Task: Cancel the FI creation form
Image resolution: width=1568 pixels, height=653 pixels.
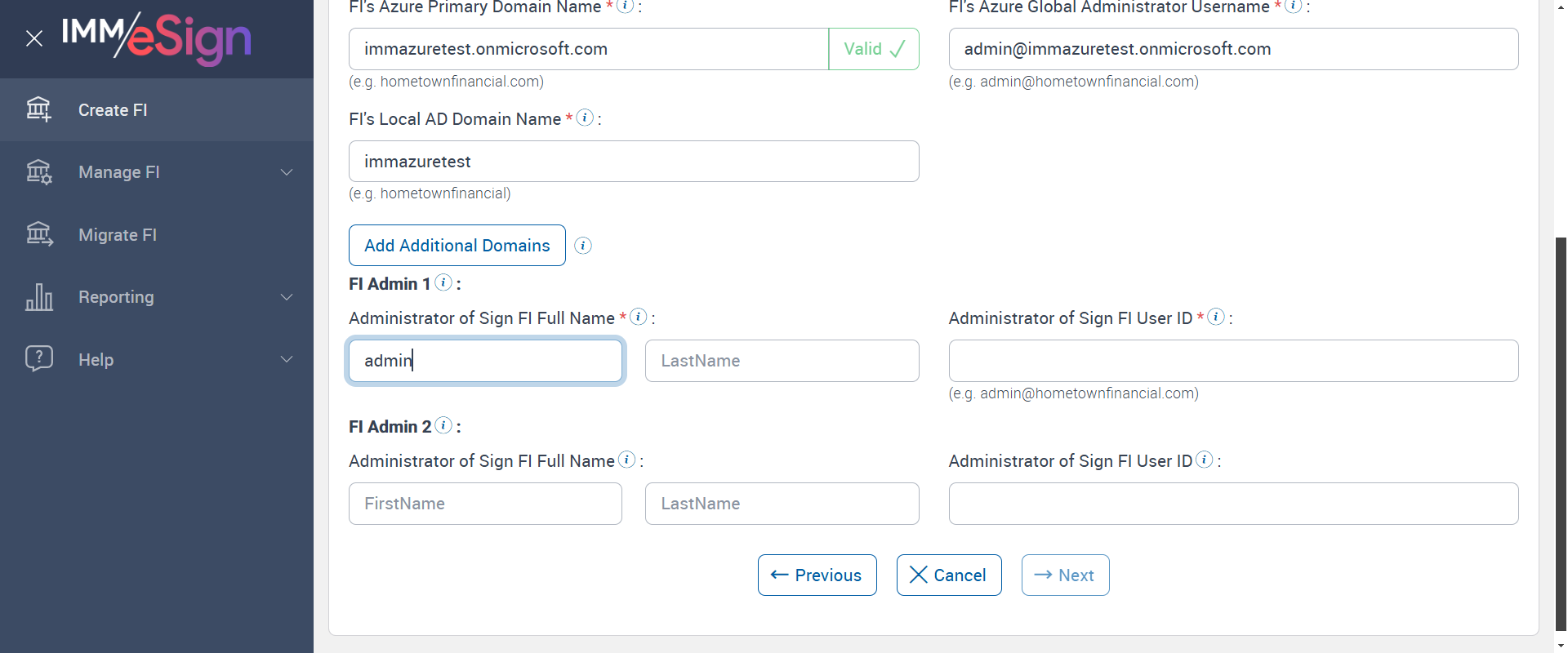Action: coord(948,575)
